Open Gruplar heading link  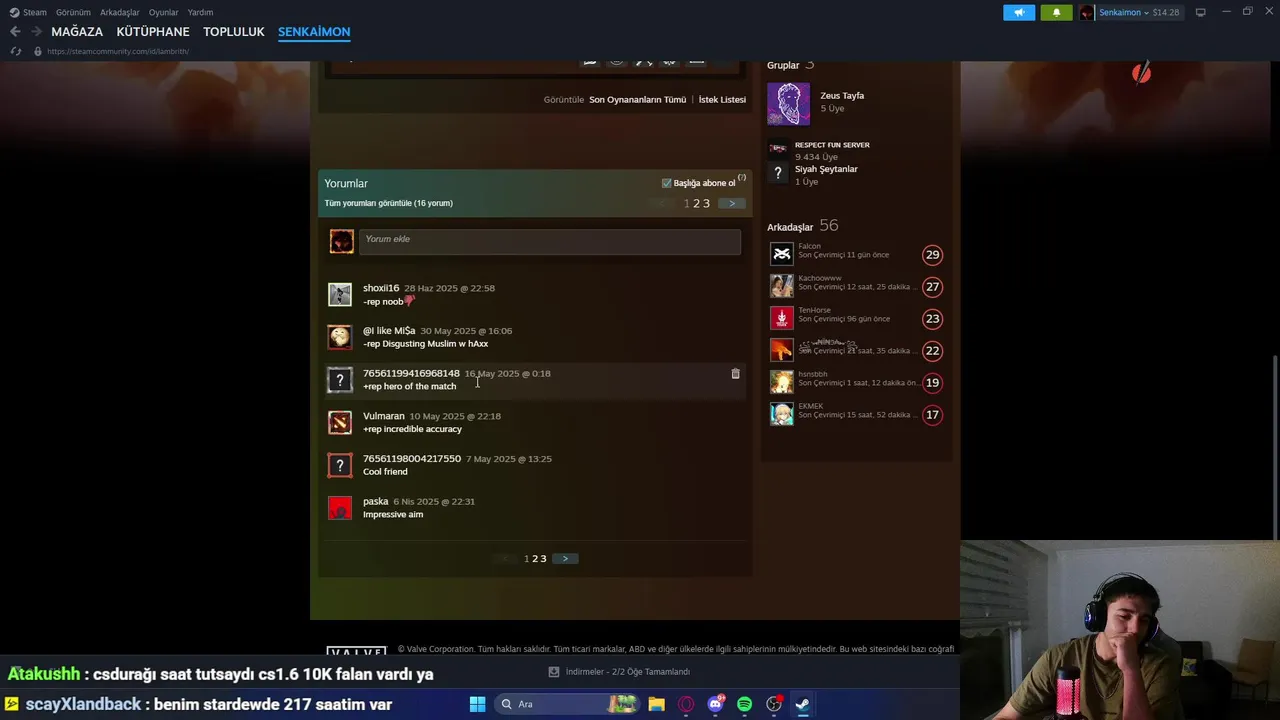tap(783, 65)
